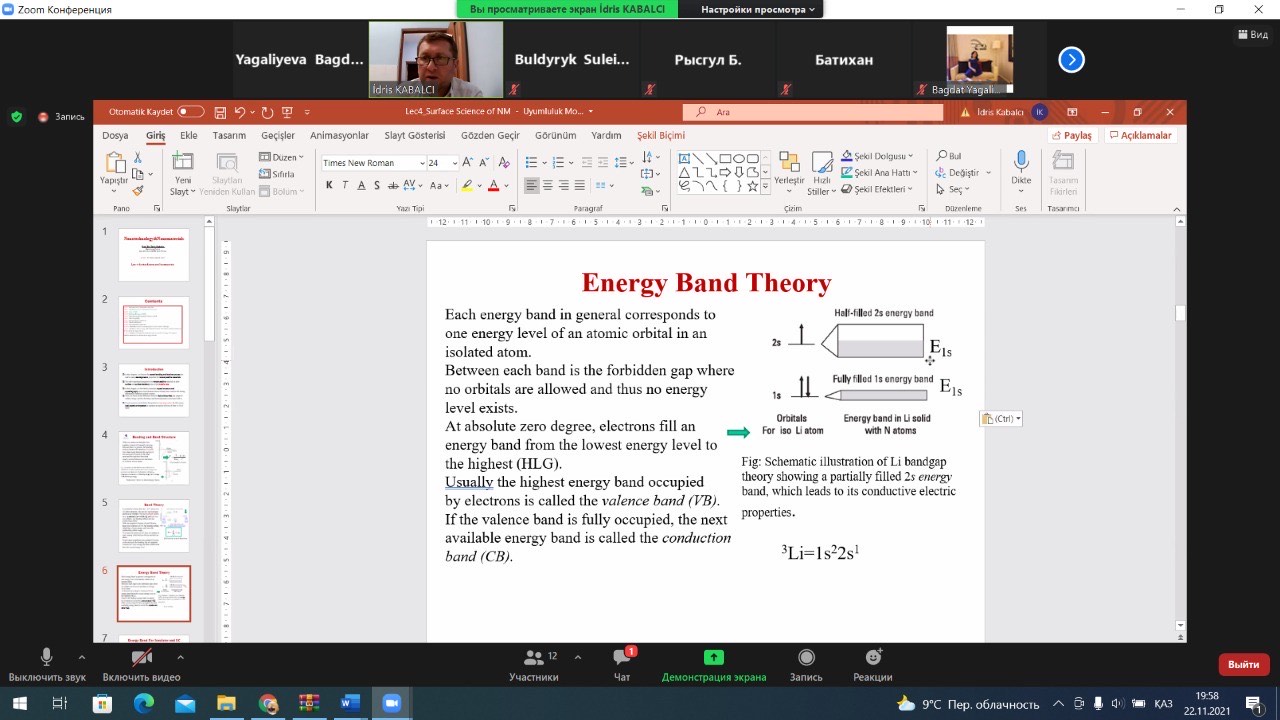This screenshot has height=720, width=1280.
Task: Expand the Настройки просмотра dropdown
Action: pos(757,9)
